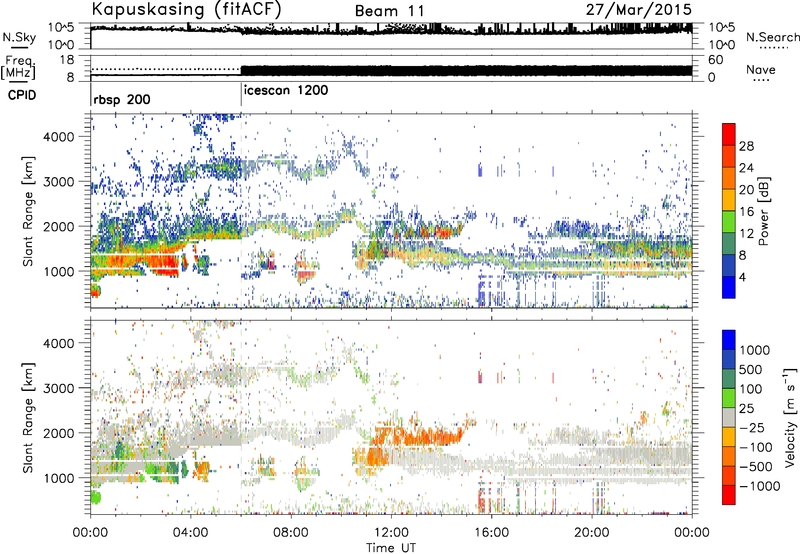Click the 'Beam 11' label

point(389,11)
